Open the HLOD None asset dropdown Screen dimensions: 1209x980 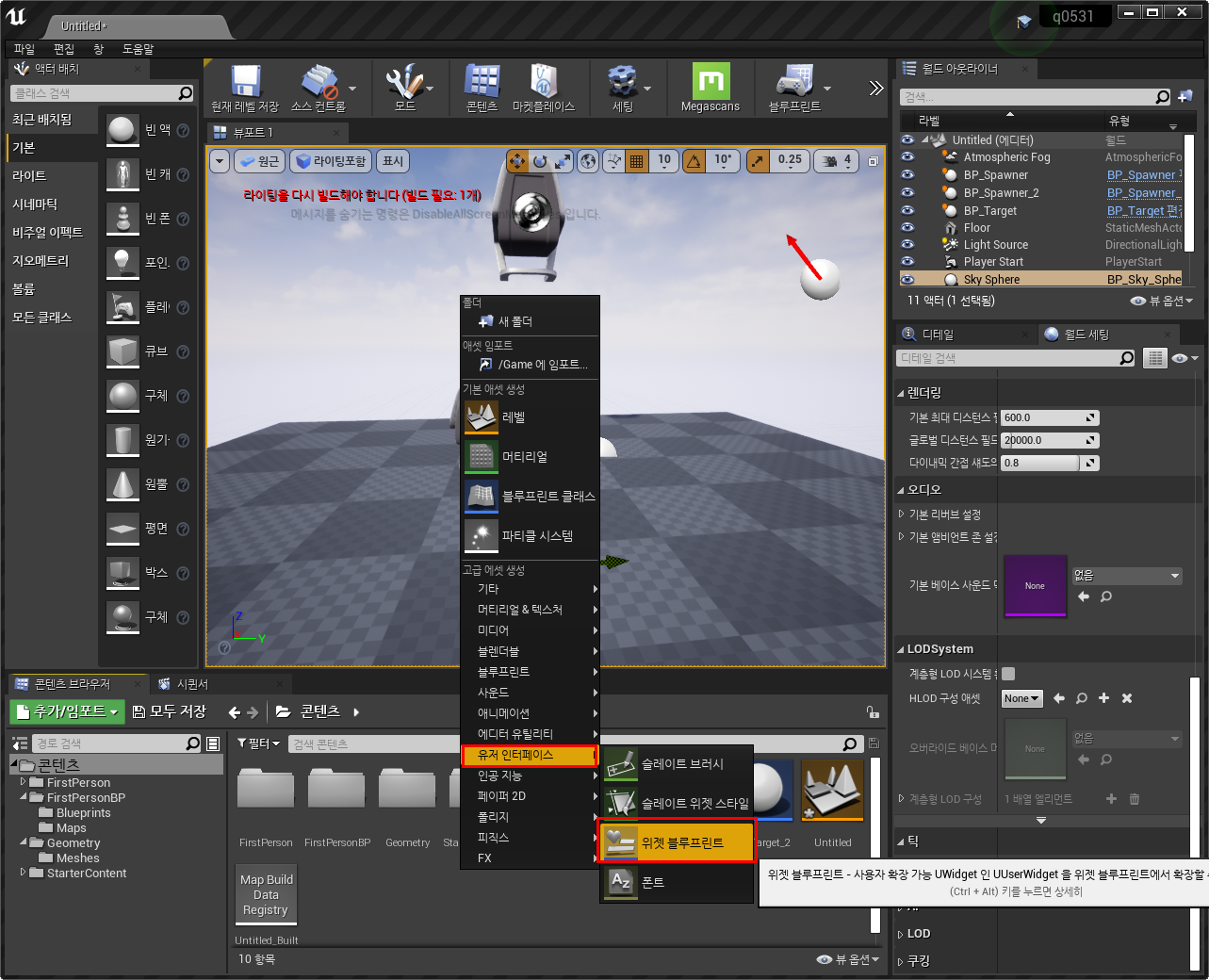click(x=1021, y=698)
